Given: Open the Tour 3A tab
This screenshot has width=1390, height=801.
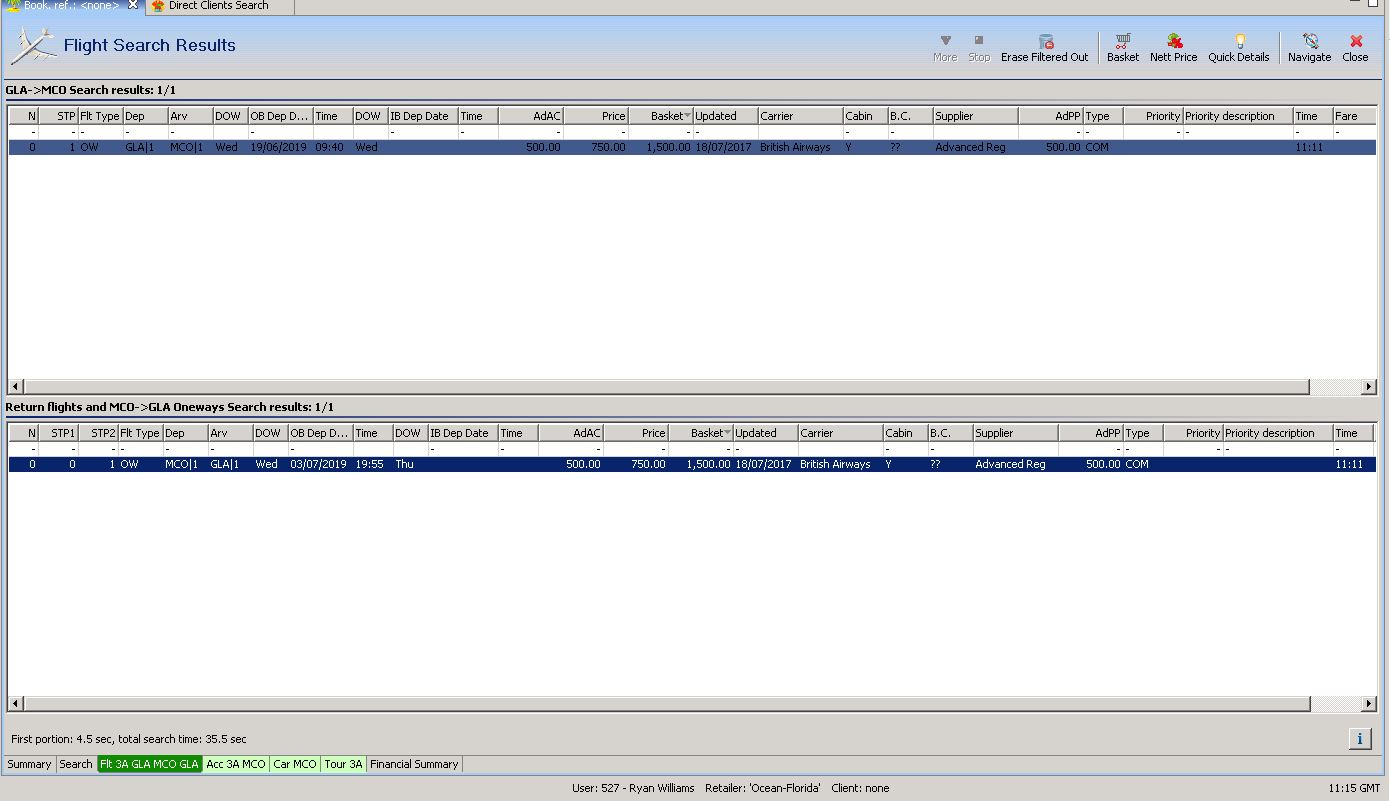Looking at the screenshot, I should click(343, 764).
